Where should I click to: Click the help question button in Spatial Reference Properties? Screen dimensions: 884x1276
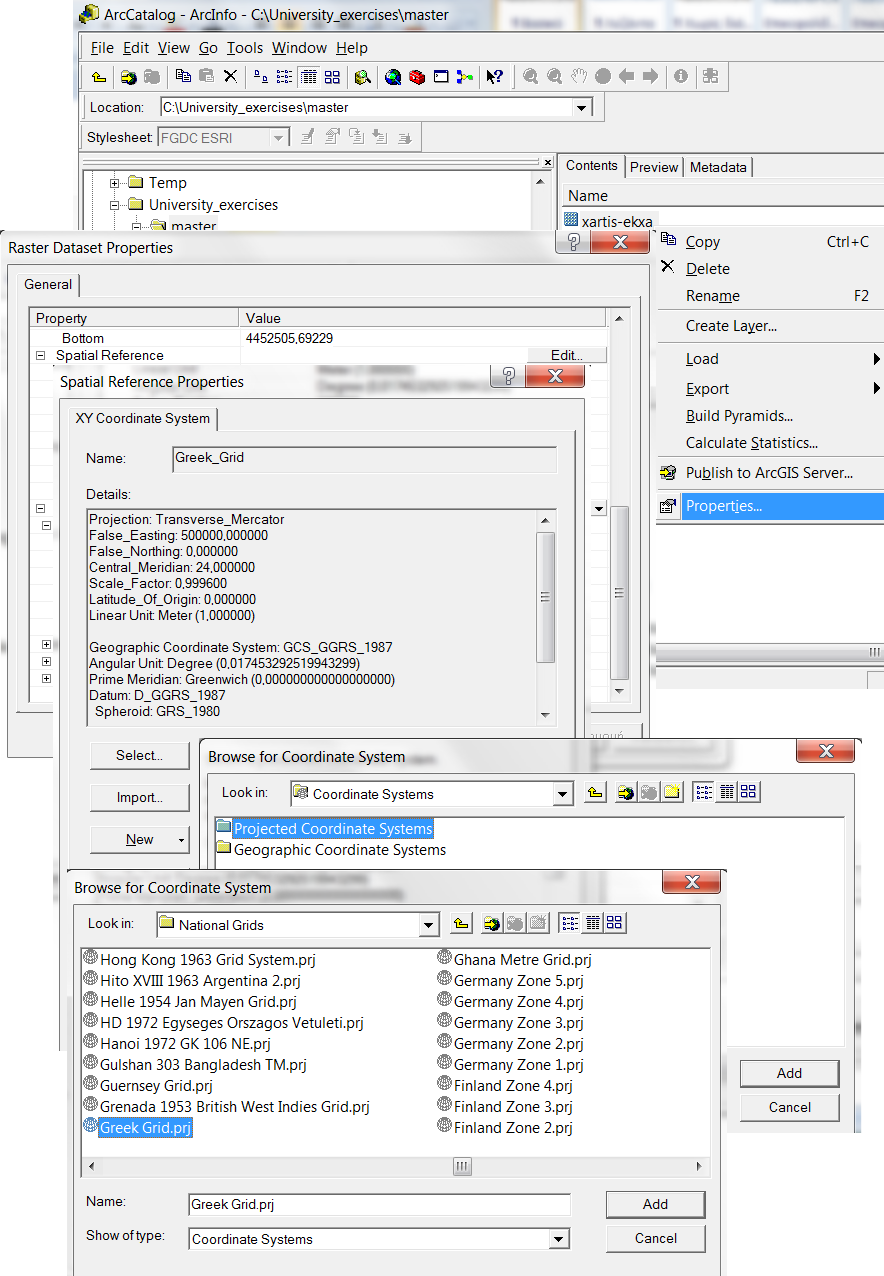(x=507, y=376)
